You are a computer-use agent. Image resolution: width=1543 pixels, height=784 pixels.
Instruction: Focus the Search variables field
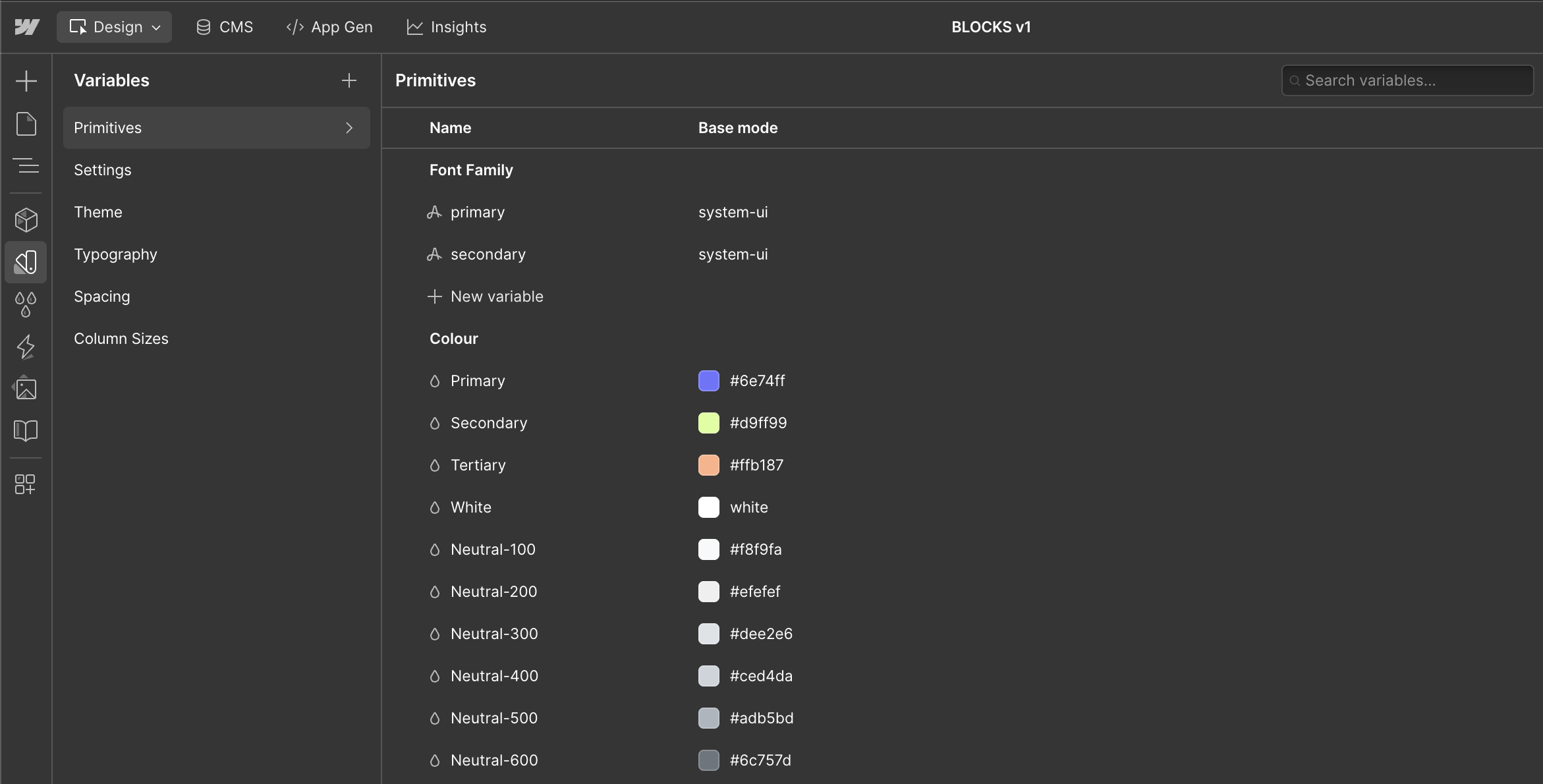(1409, 80)
